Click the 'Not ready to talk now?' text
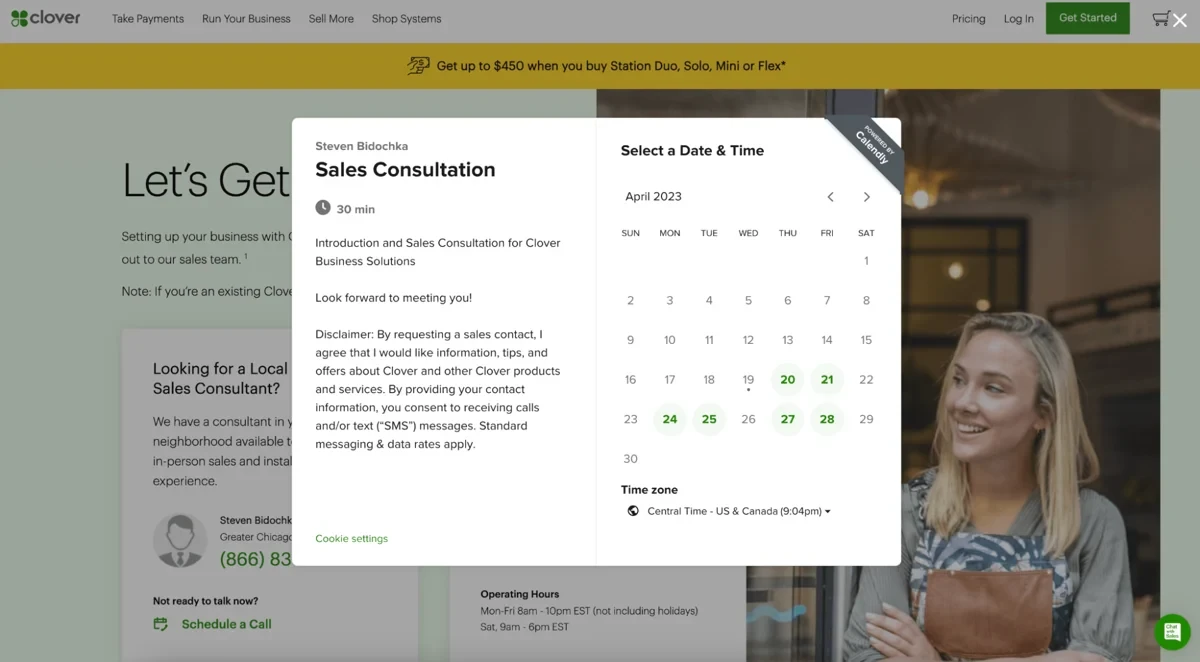 [205, 601]
